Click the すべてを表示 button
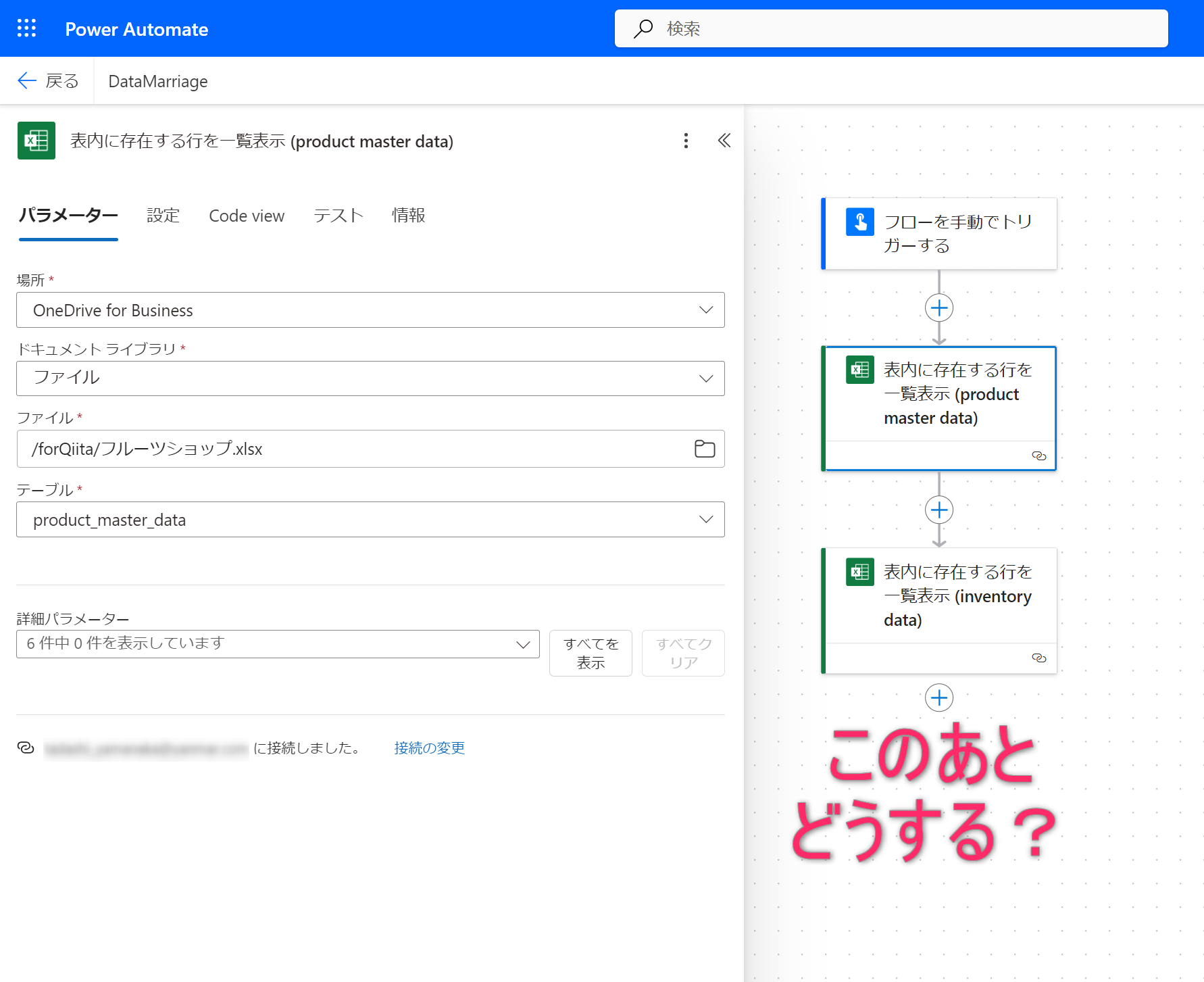The width and height of the screenshot is (1204, 982). tap(591, 653)
